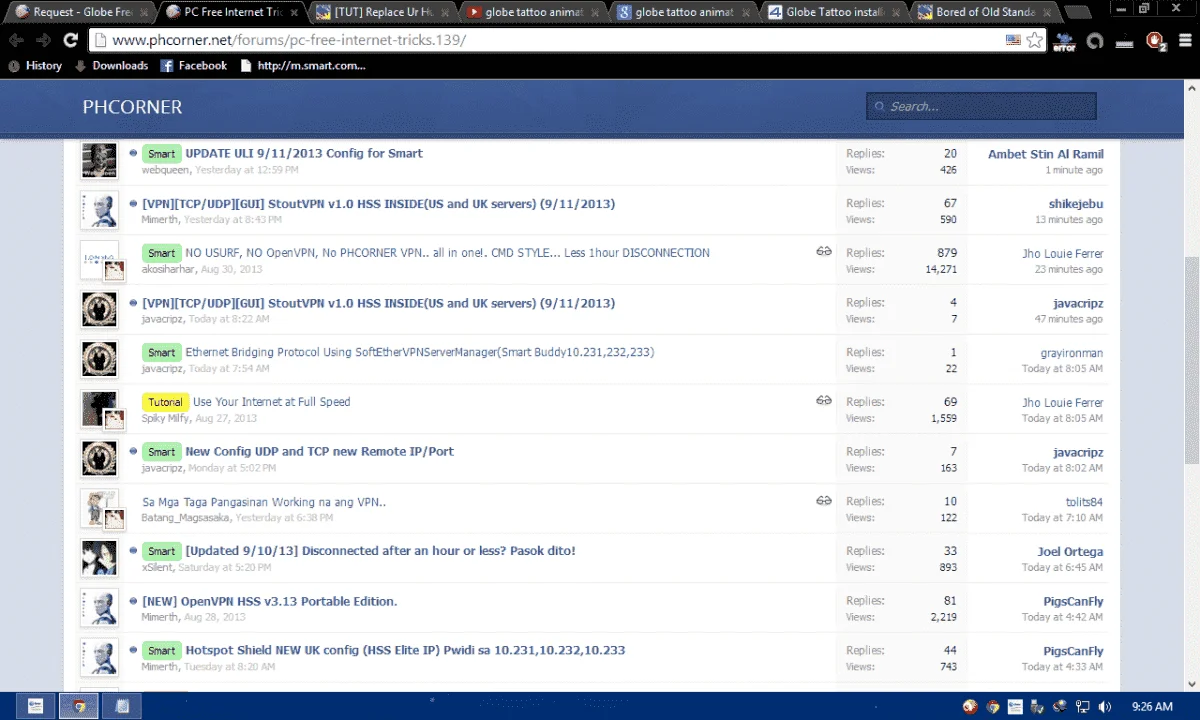Open the Less 1hour DISCONNECTION CMD STYLE thread

448,253
